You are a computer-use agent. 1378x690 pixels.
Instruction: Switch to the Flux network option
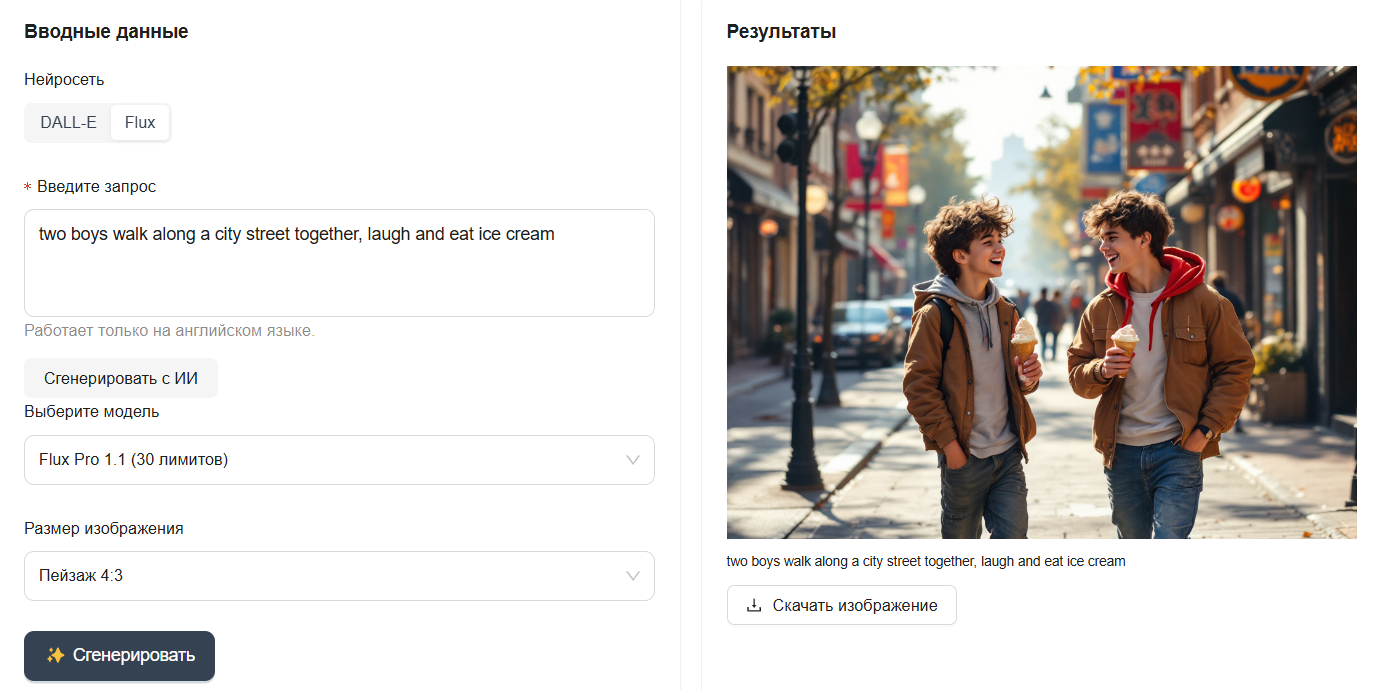[x=140, y=123]
